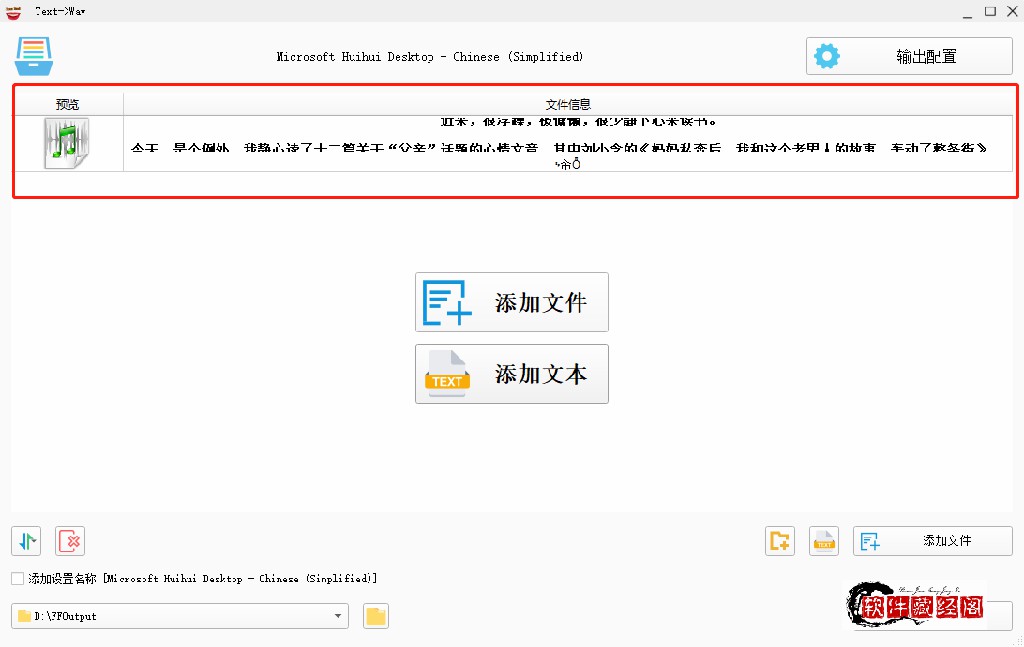Click the big 添加文本 button in center
Viewport: 1024px width, 647px height.
[512, 374]
